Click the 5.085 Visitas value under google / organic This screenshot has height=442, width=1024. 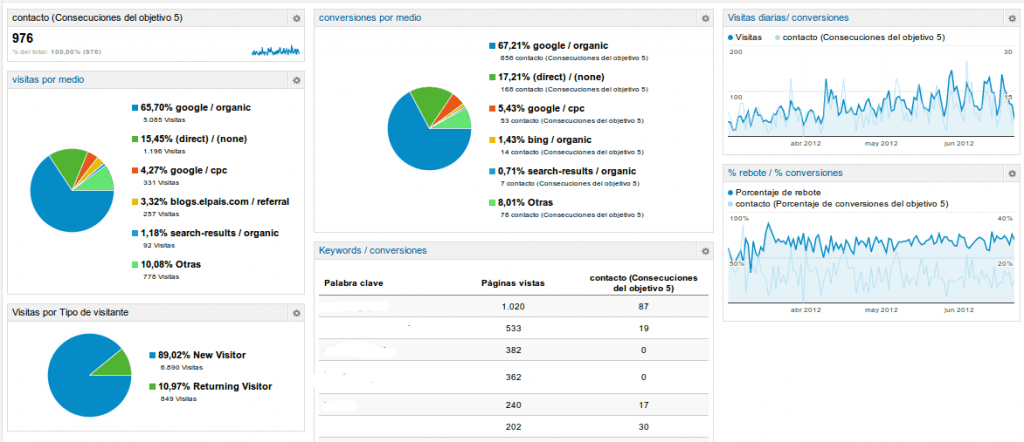pyautogui.click(x=164, y=119)
